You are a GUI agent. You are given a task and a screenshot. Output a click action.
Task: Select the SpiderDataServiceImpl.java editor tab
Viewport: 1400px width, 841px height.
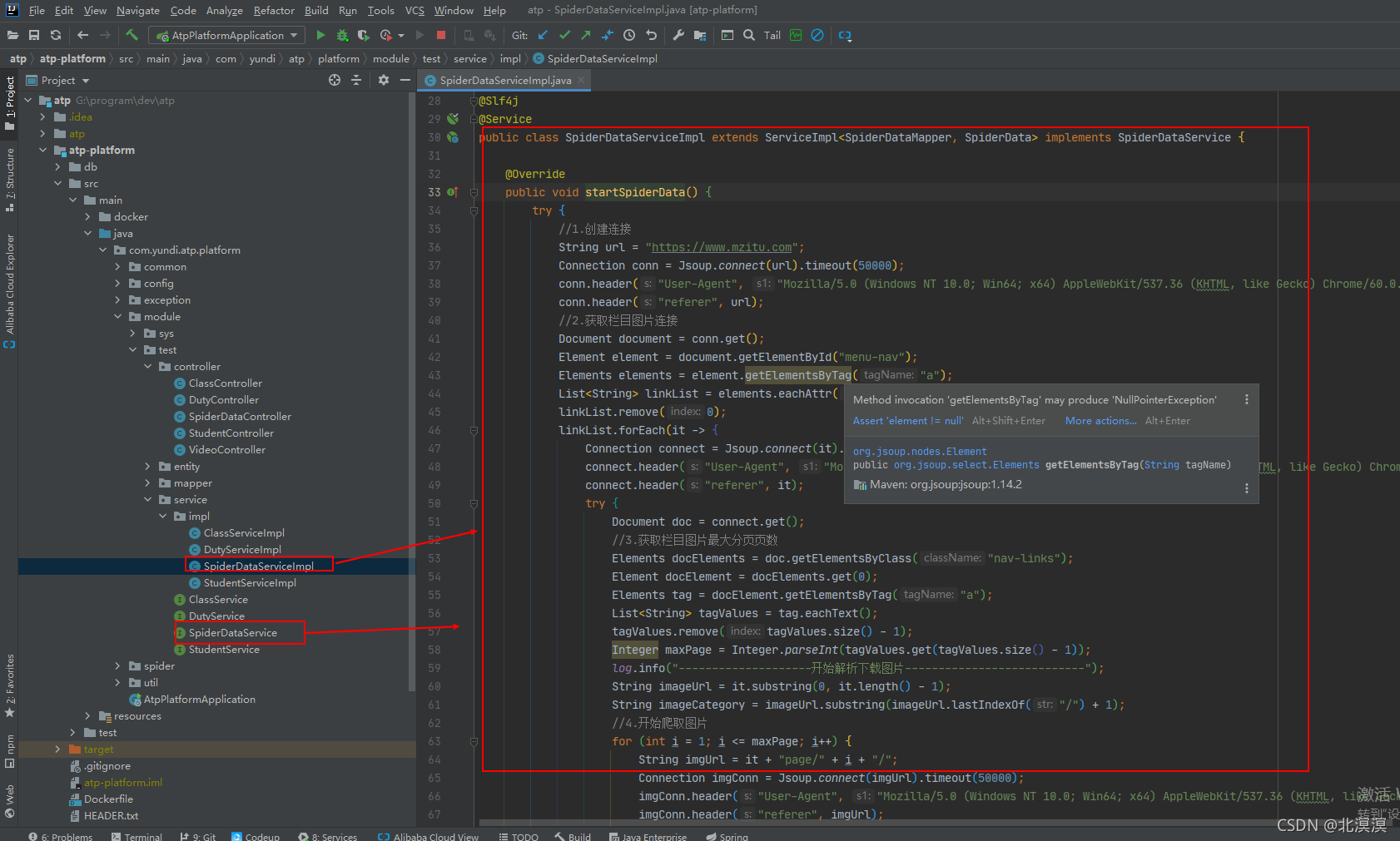504,80
